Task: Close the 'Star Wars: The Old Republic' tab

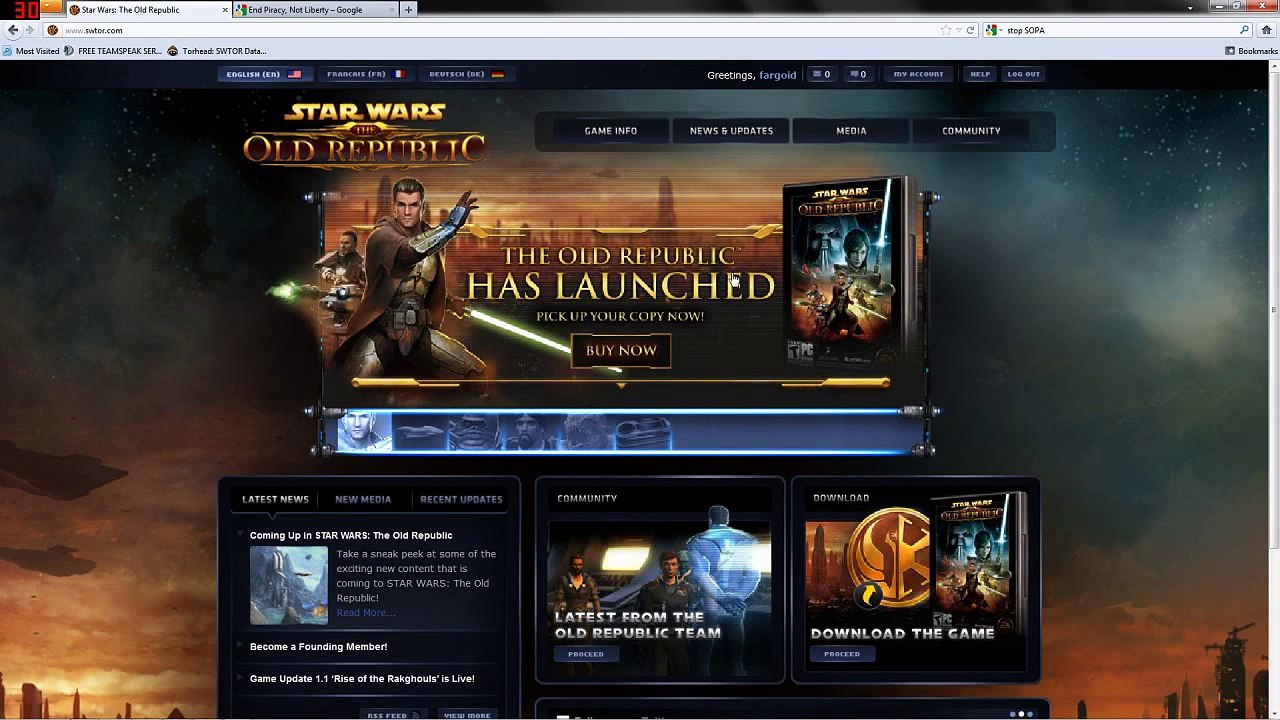Action: click(225, 9)
